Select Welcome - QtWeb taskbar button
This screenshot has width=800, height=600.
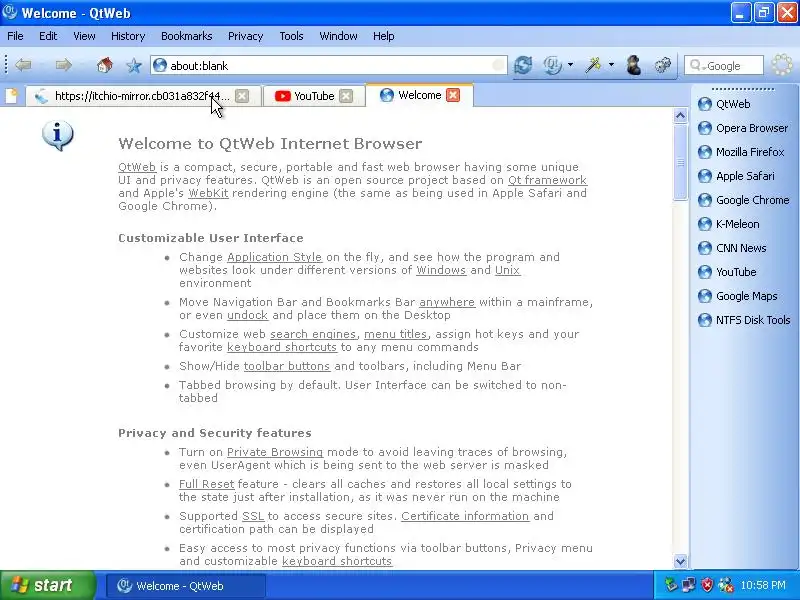pos(186,586)
